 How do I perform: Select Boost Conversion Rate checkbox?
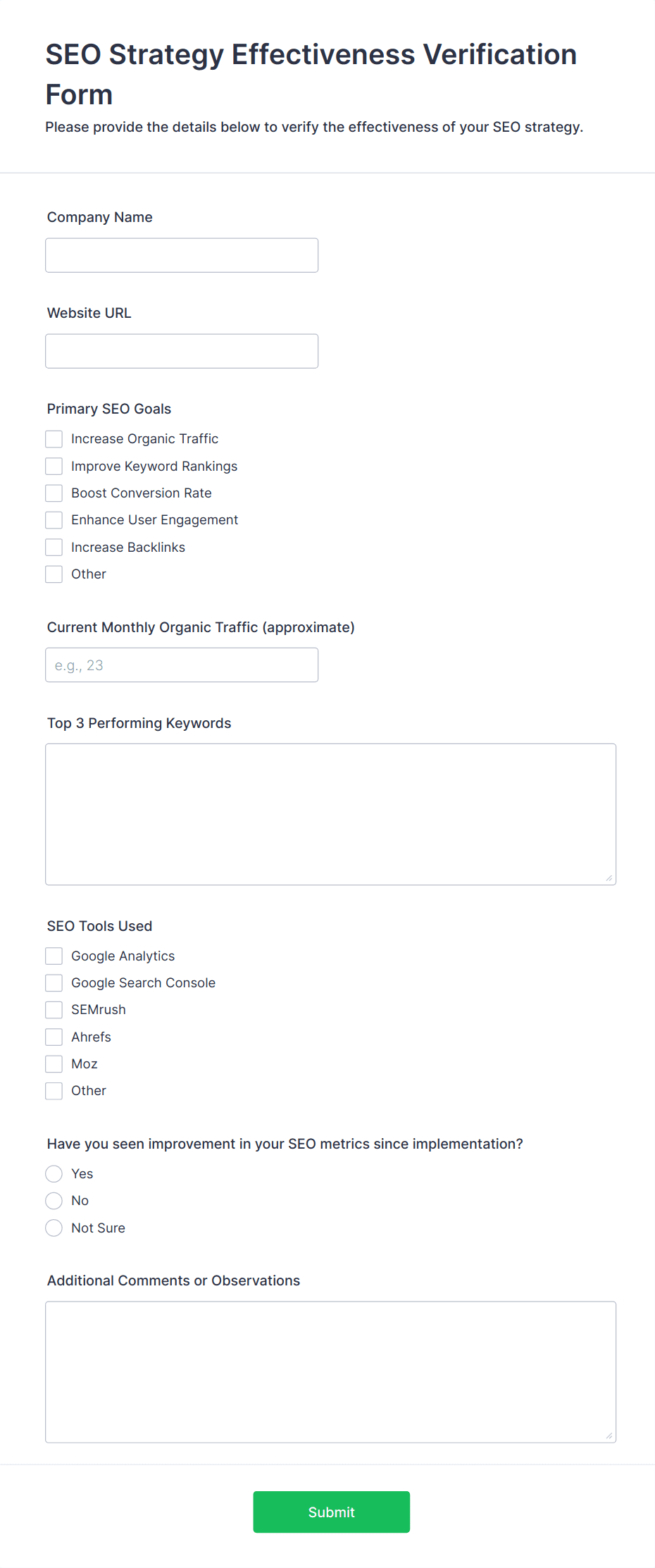[x=54, y=493]
